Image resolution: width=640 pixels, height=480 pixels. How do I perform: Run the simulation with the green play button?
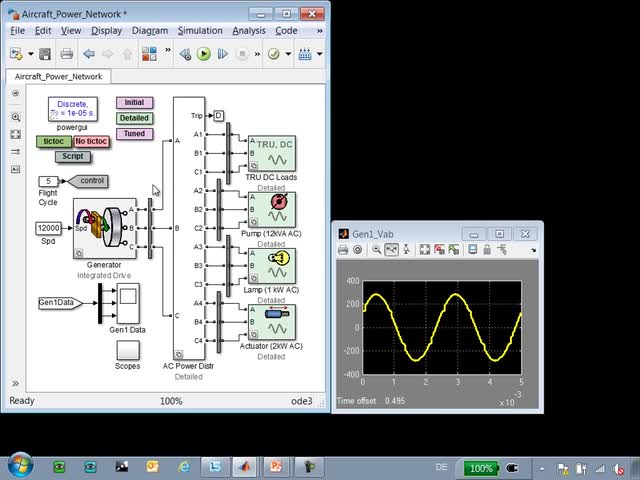click(x=203, y=54)
